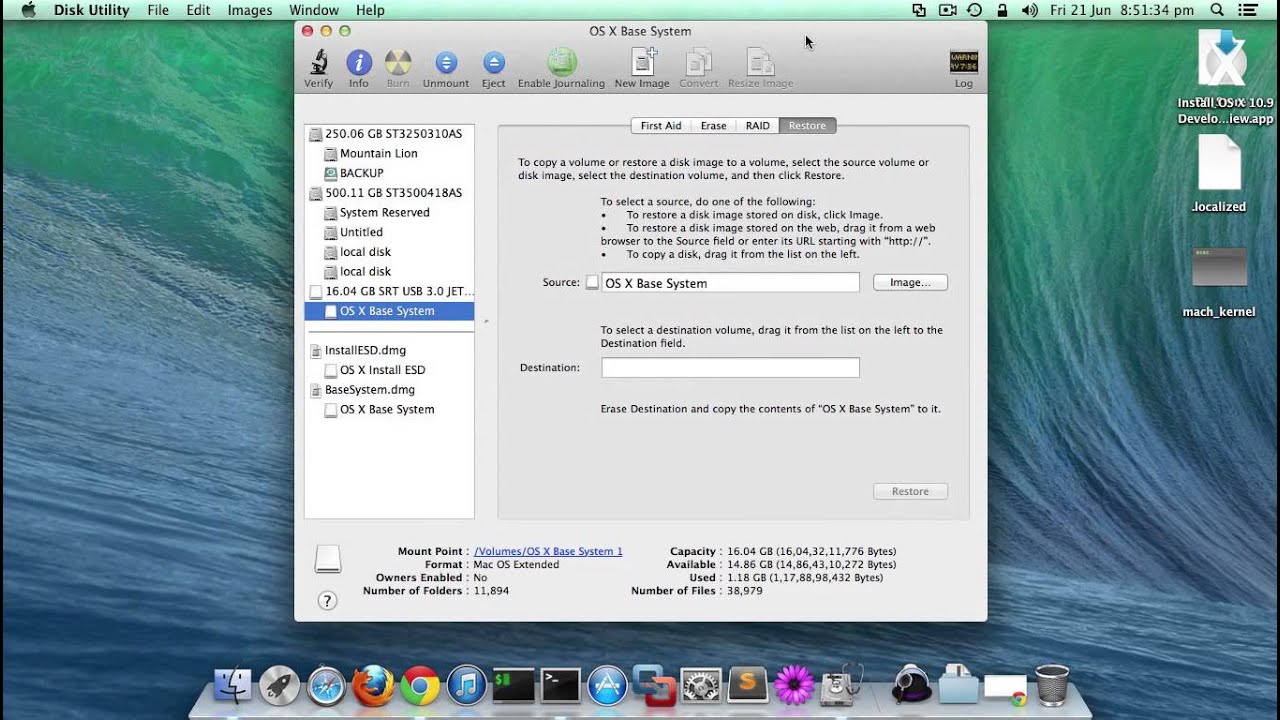Click the Time Machine menu bar icon
1280x720 pixels.
pyautogui.click(x=975, y=10)
